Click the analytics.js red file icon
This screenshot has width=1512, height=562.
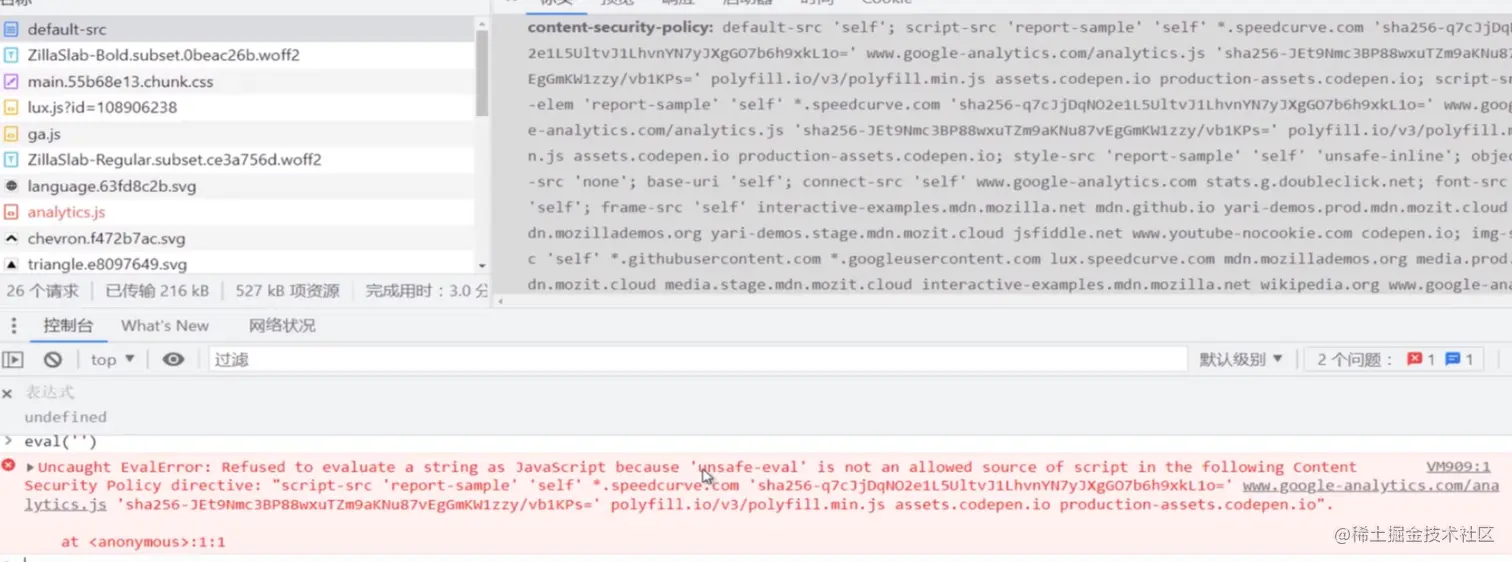(11, 212)
